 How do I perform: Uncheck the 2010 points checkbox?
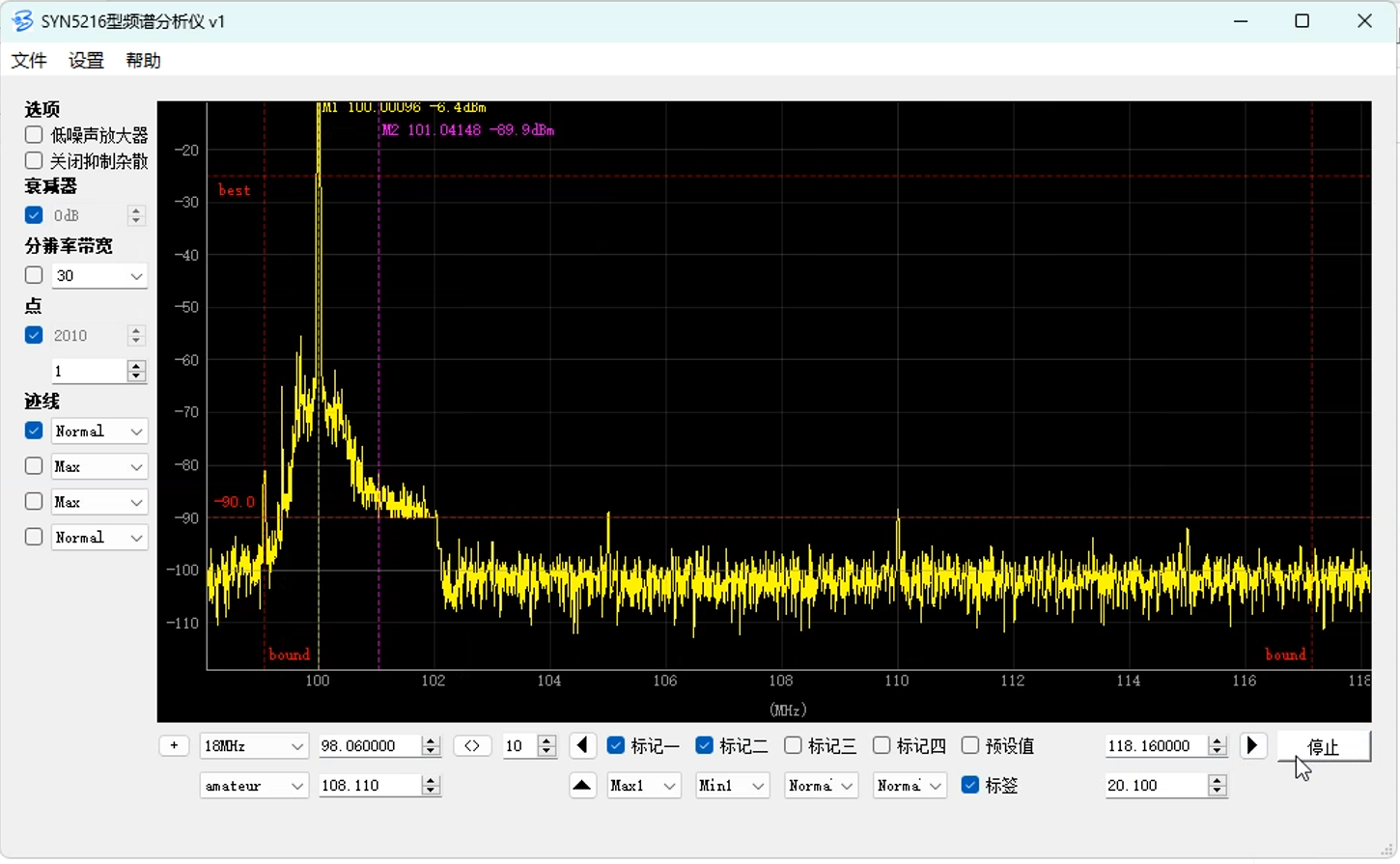pyautogui.click(x=34, y=335)
